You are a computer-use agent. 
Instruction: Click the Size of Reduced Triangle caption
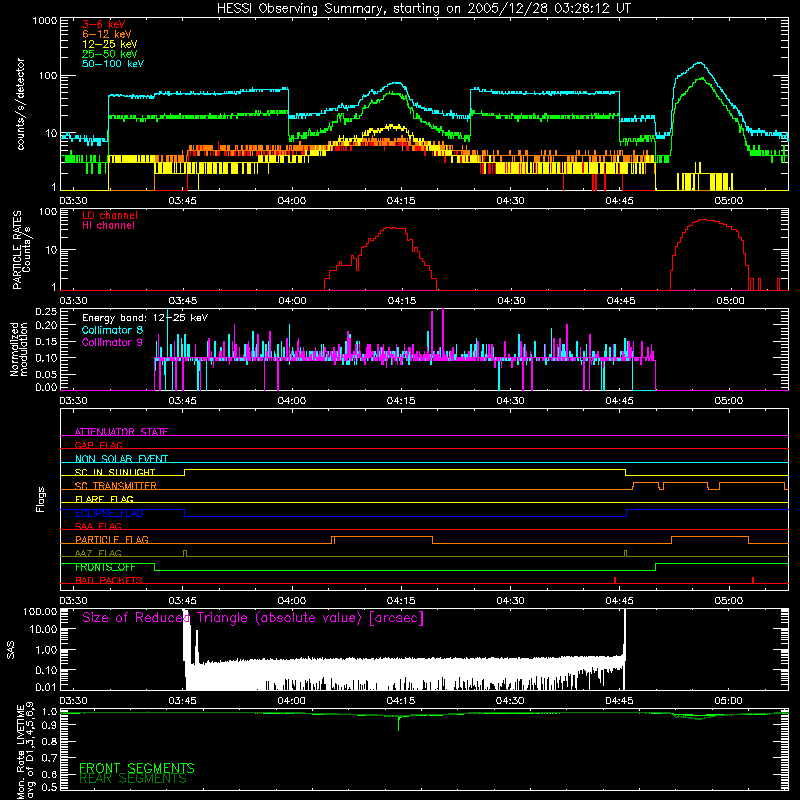(x=253, y=618)
